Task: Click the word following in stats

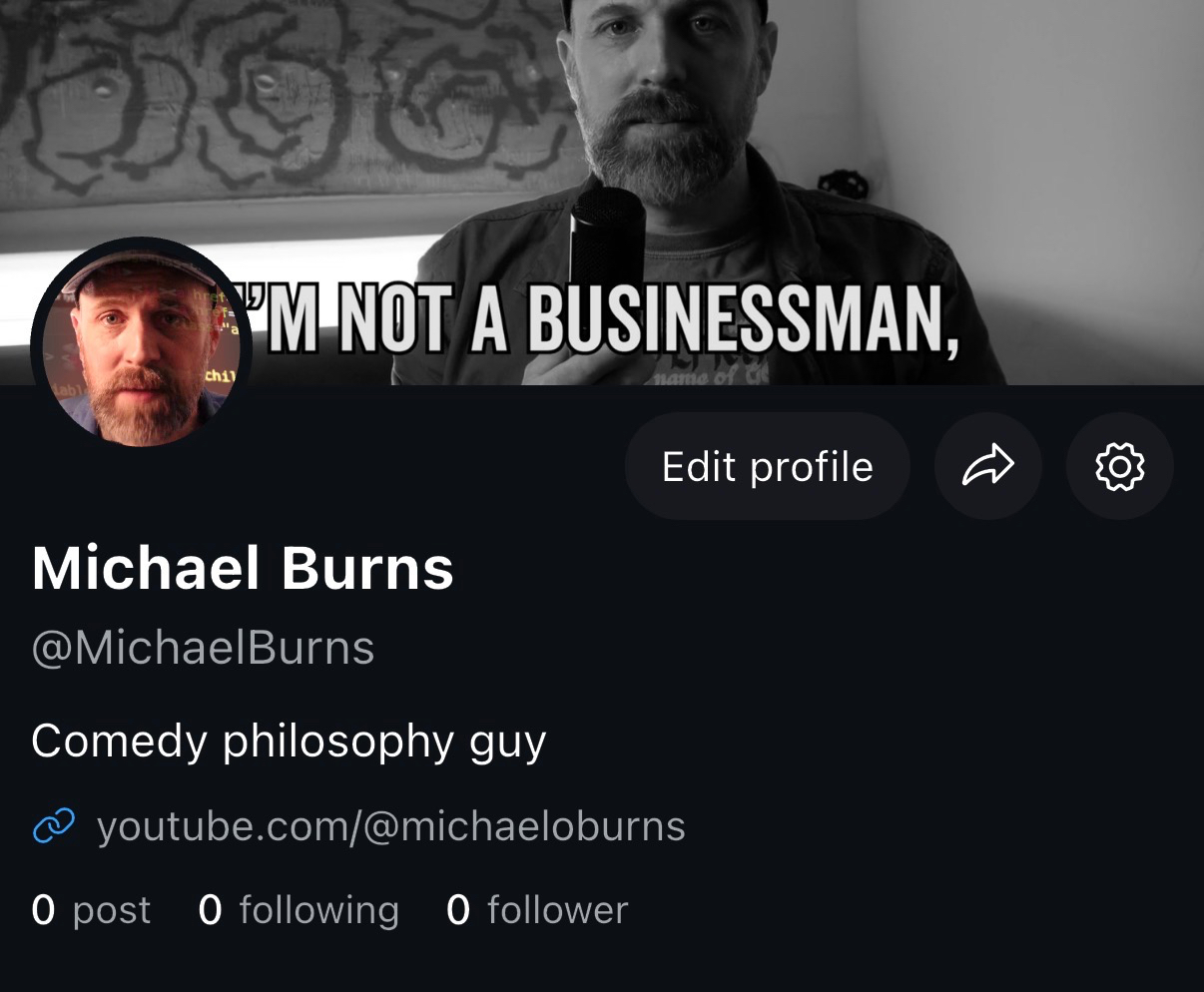Action: [x=319, y=910]
